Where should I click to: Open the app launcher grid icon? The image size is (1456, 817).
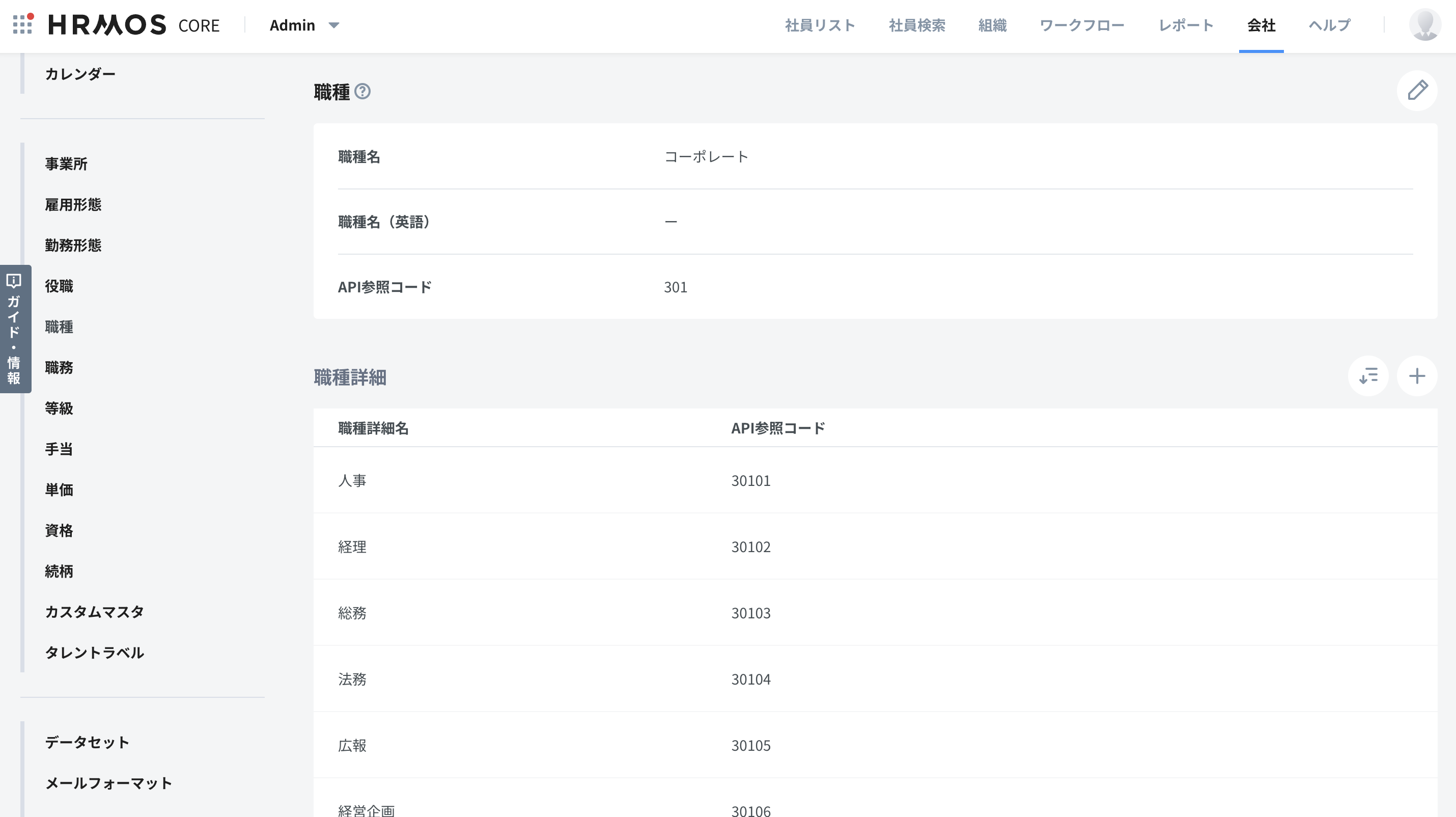22,24
